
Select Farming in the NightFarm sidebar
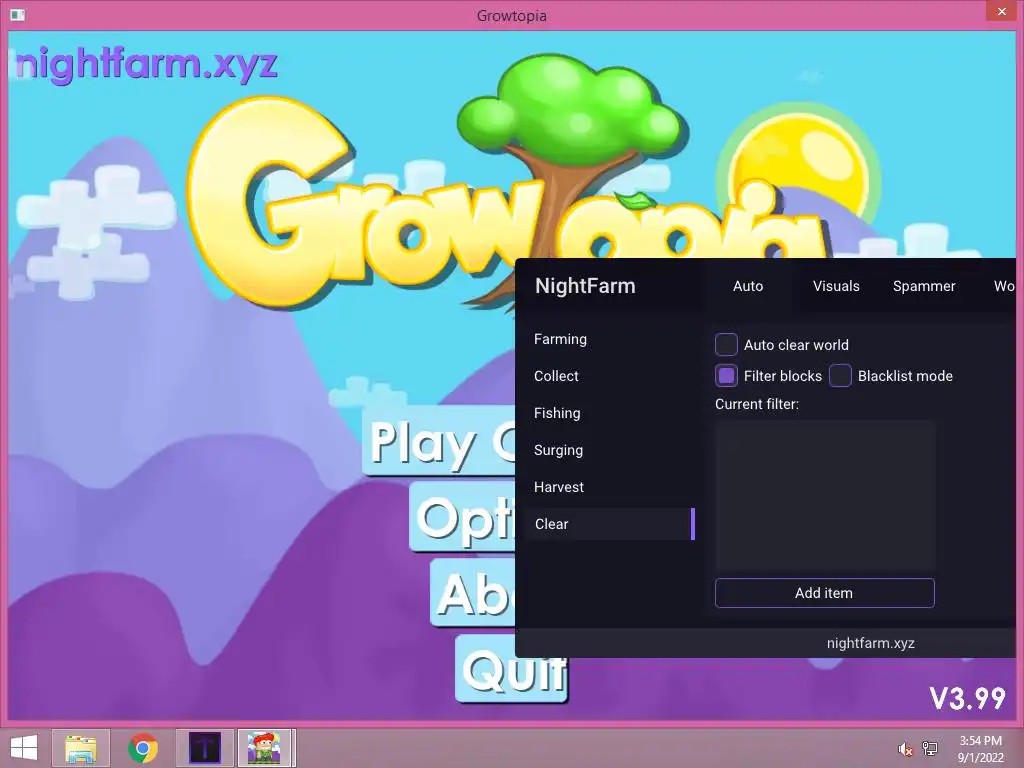point(560,339)
